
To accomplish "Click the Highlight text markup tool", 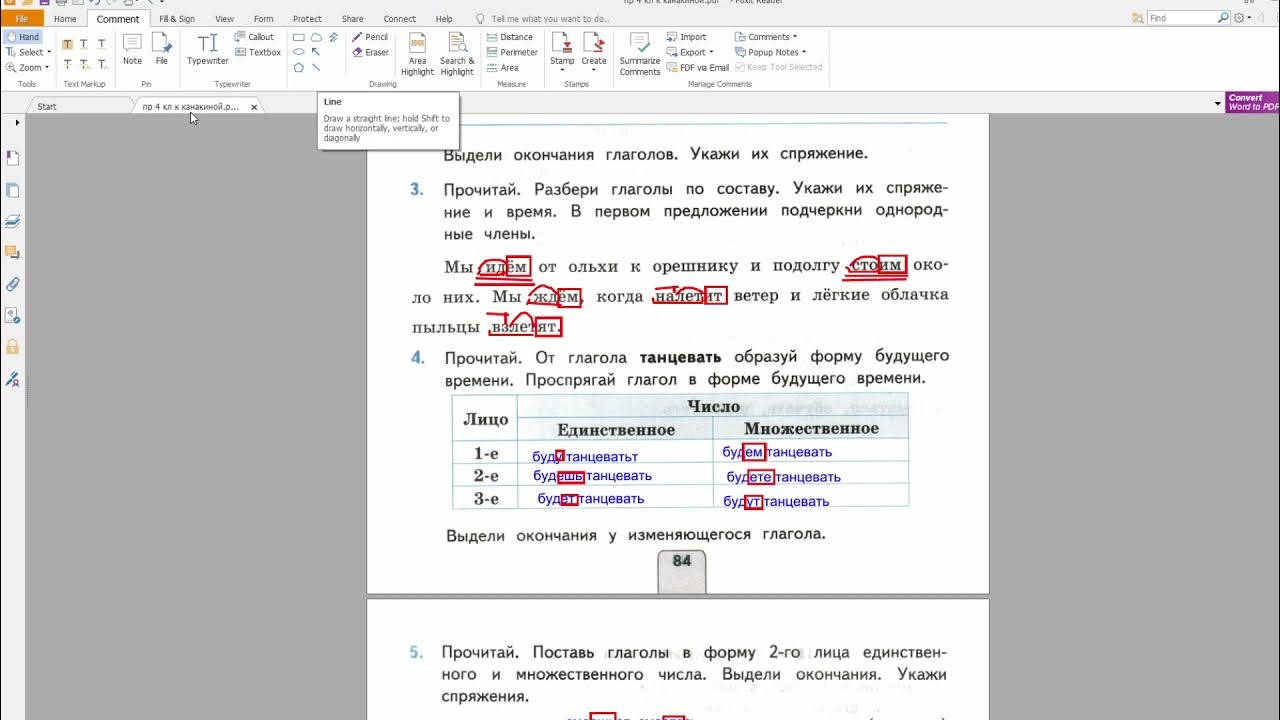I will coord(67,44).
